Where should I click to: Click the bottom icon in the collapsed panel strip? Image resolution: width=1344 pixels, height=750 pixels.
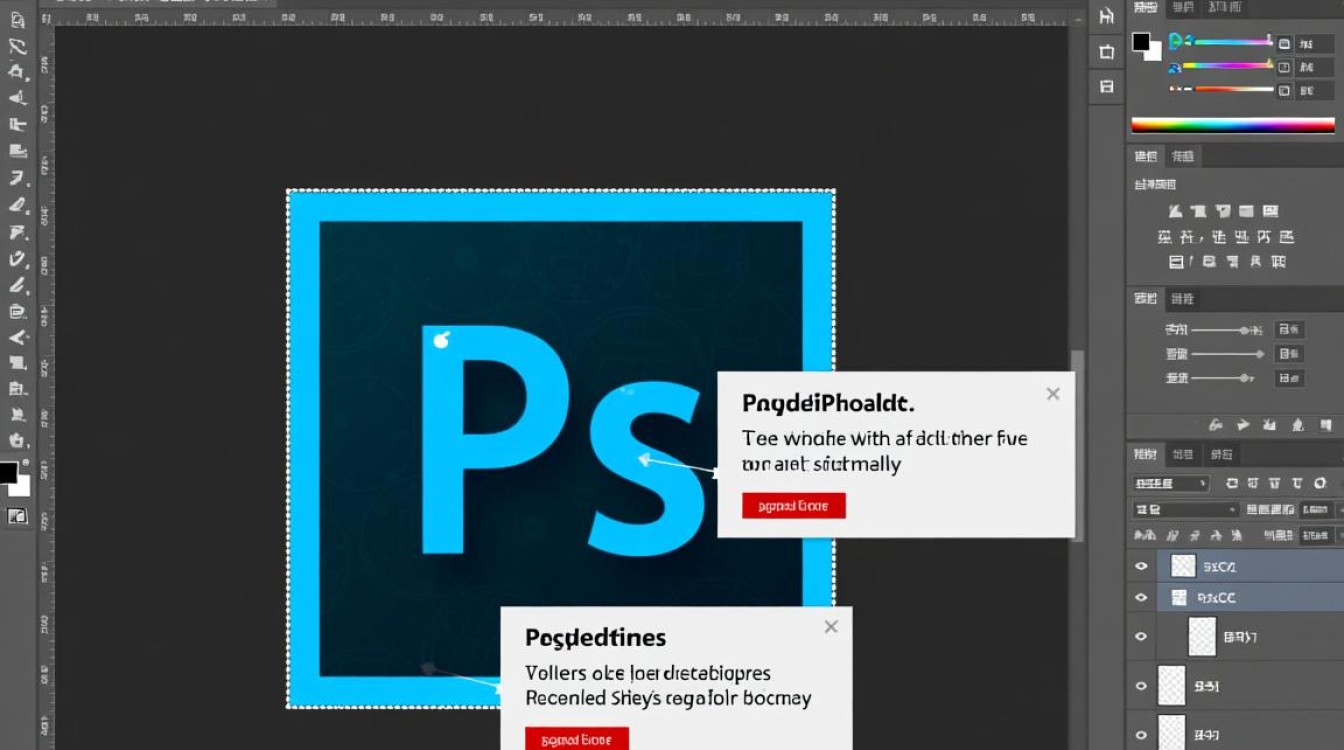point(1106,87)
